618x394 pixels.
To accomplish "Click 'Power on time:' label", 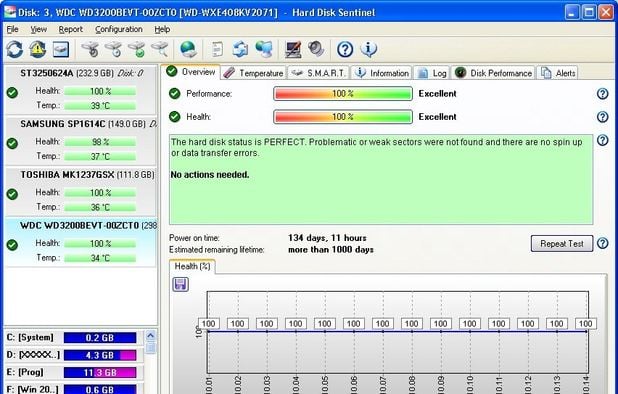I will point(194,238).
